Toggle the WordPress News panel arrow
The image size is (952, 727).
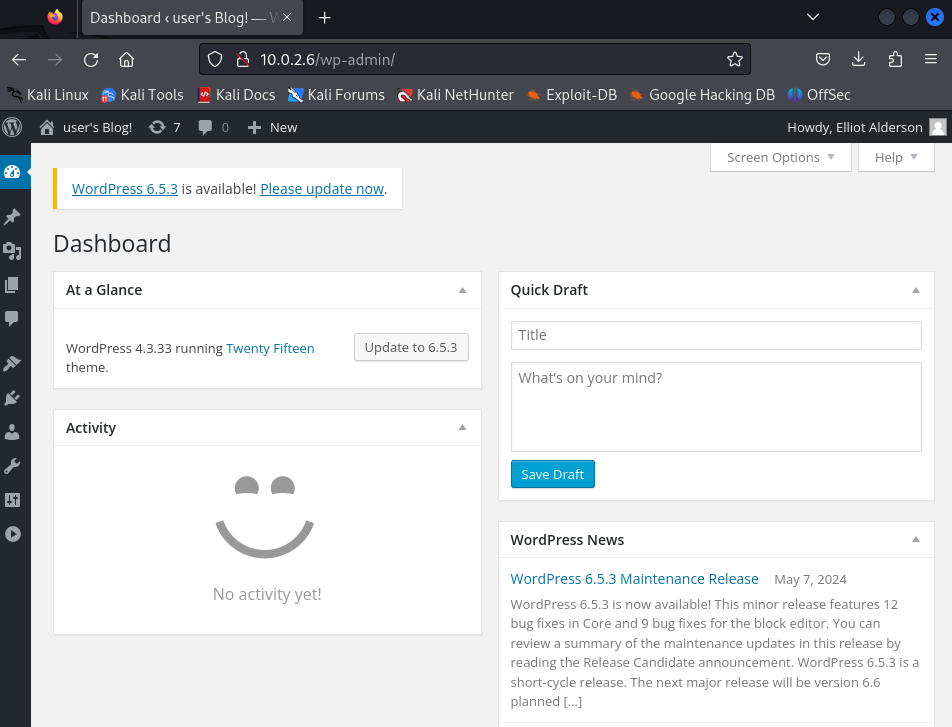click(915, 540)
